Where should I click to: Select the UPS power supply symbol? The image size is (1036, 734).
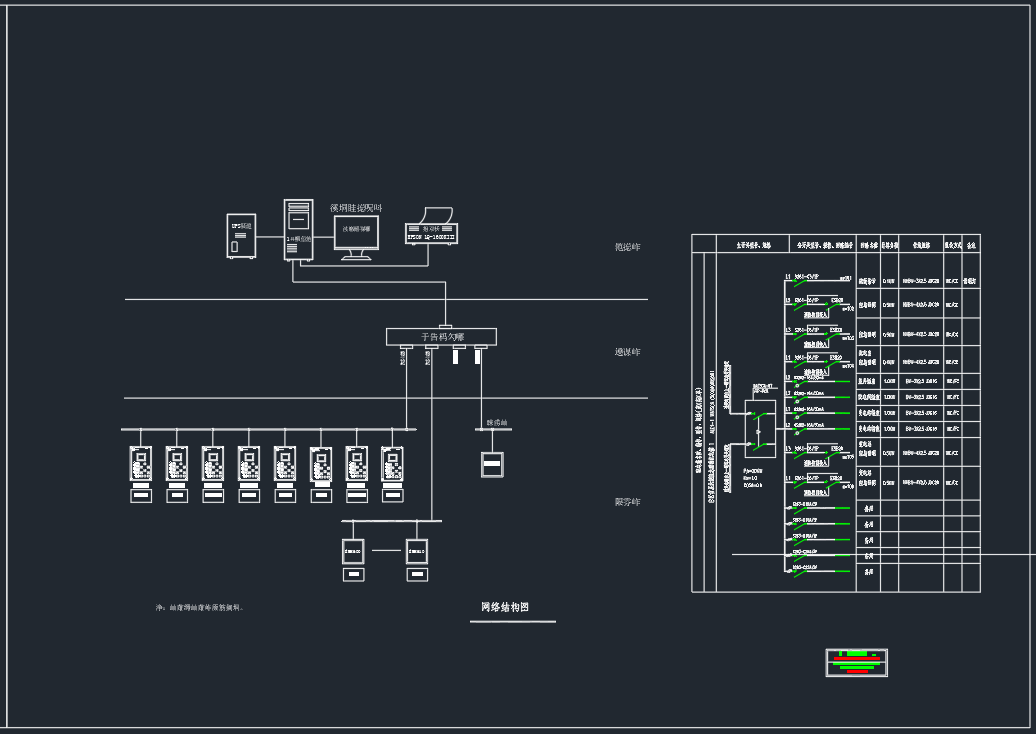(241, 236)
